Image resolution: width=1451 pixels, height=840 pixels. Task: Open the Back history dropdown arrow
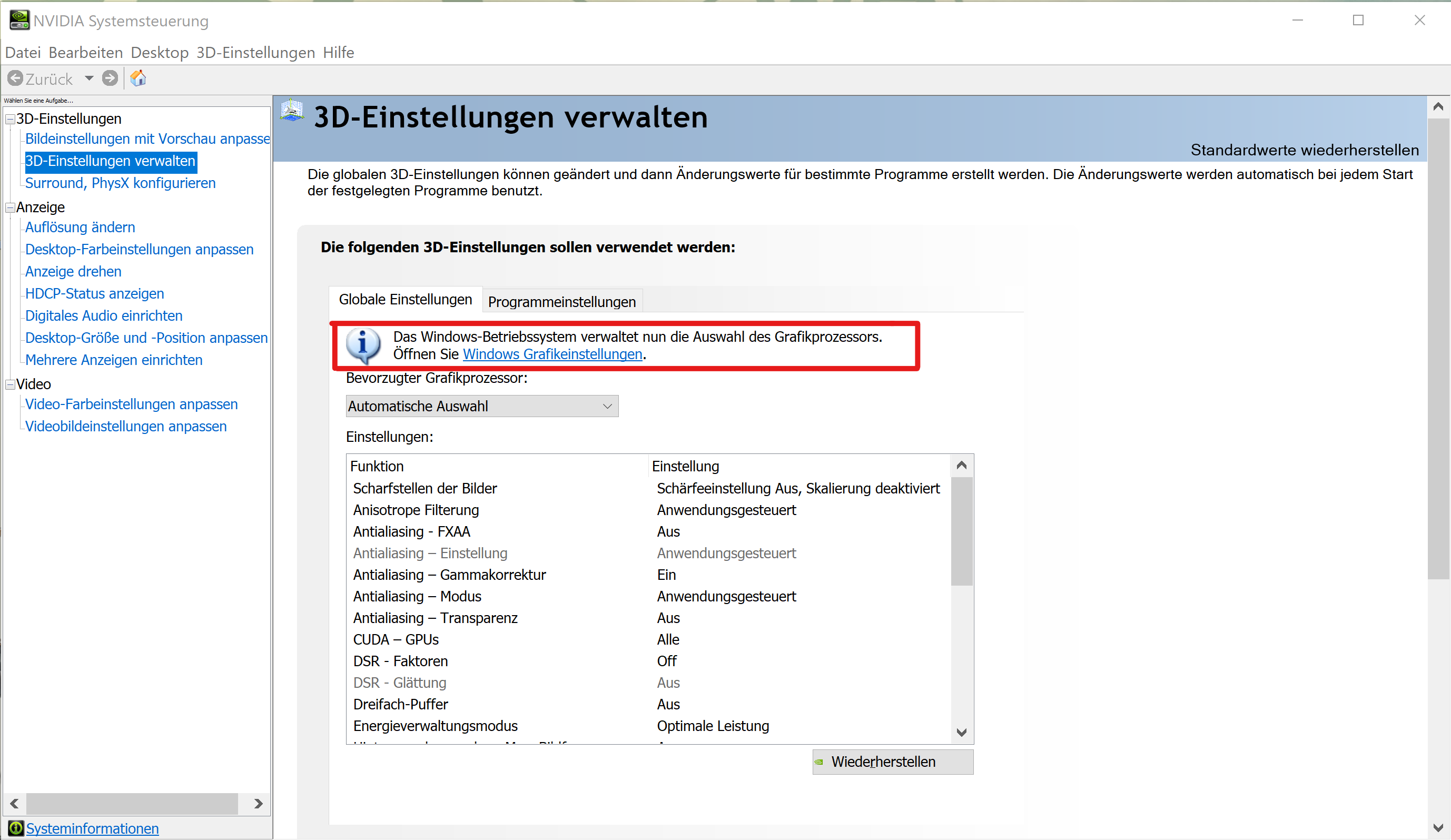(x=88, y=78)
